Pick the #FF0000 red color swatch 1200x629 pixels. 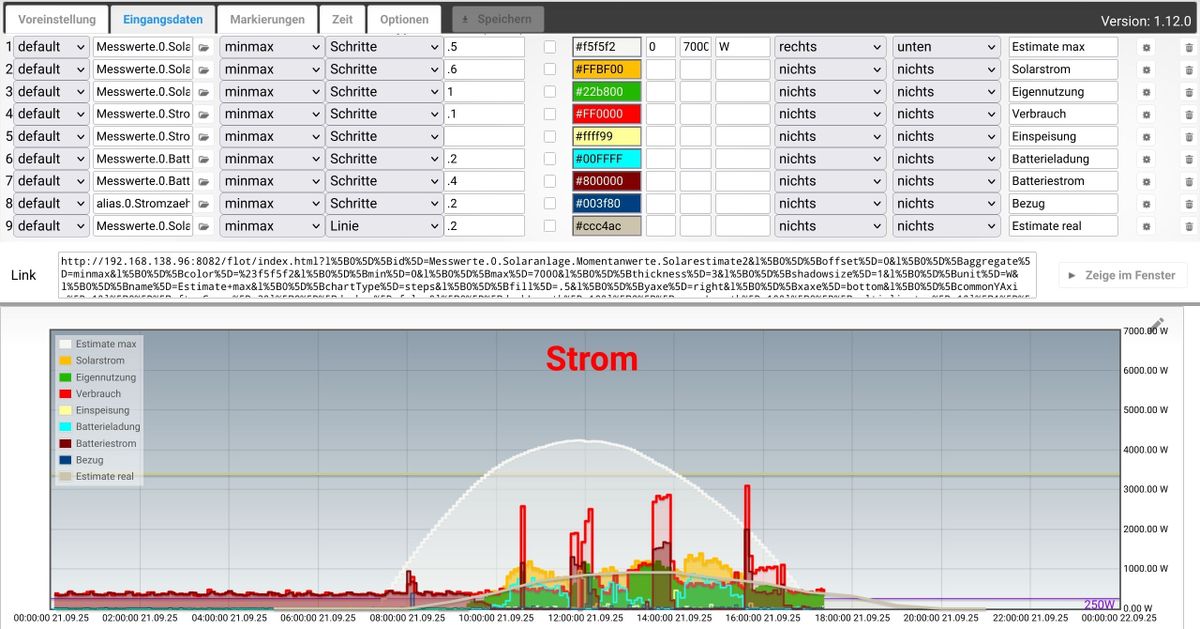tap(606, 114)
